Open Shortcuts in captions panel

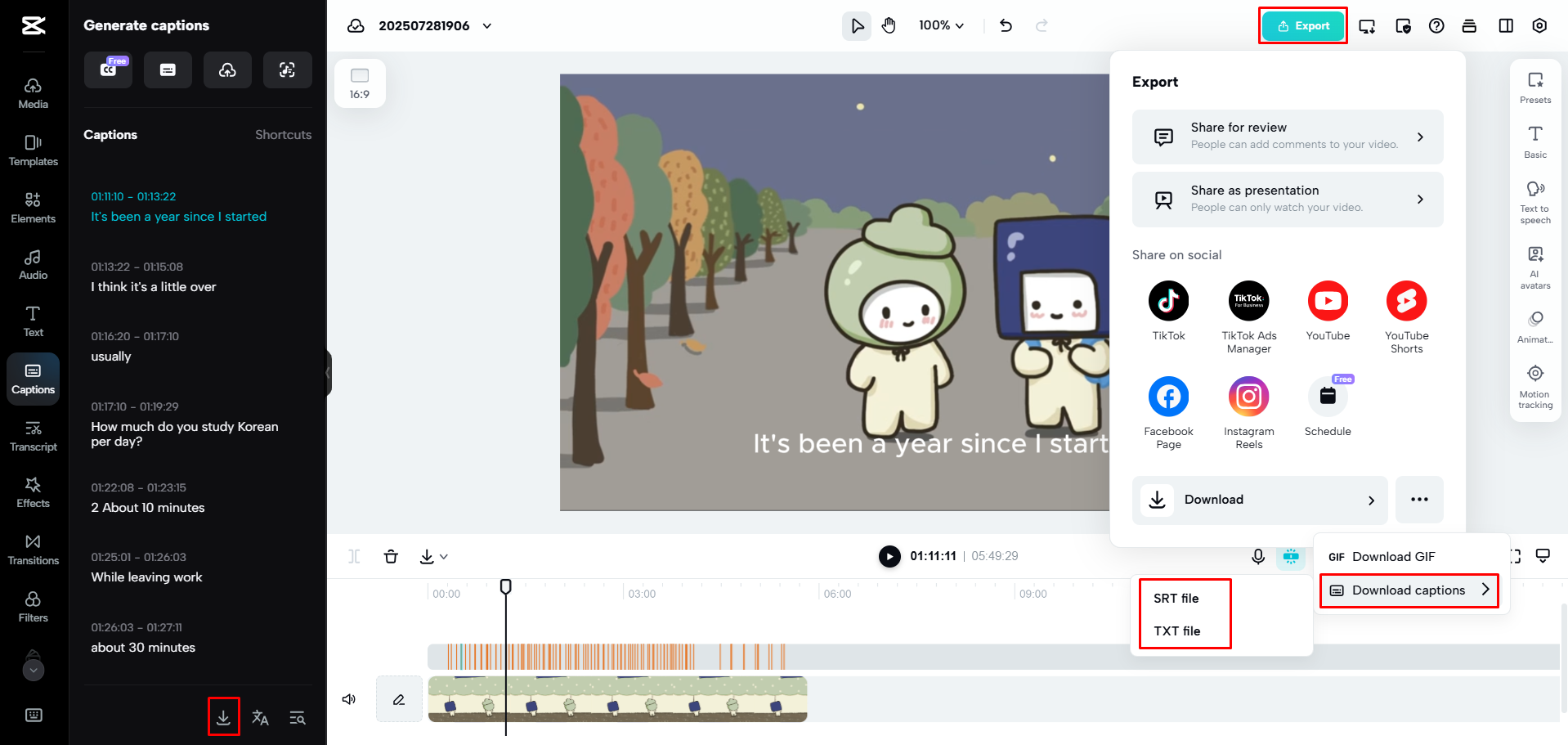pos(283,135)
